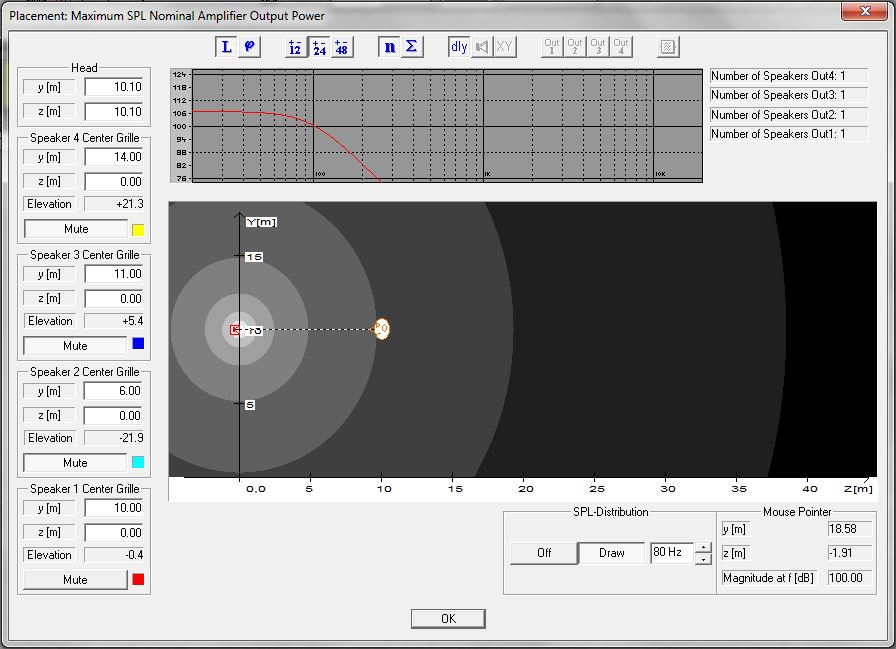Click the Y[m] axis label in plot
Viewport: 896px width, 649px height.
261,222
